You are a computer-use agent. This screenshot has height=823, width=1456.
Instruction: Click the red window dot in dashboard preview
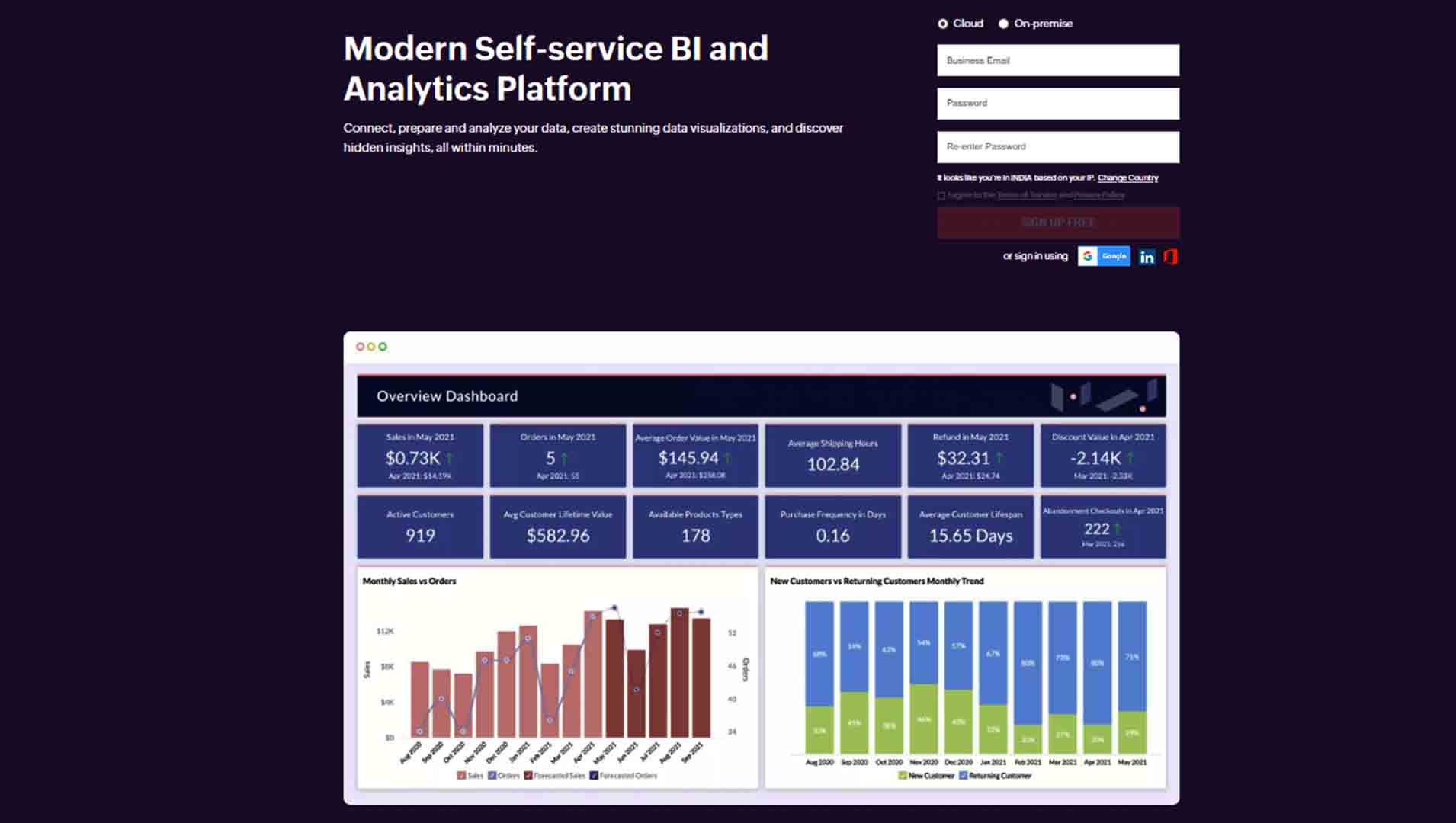(360, 347)
